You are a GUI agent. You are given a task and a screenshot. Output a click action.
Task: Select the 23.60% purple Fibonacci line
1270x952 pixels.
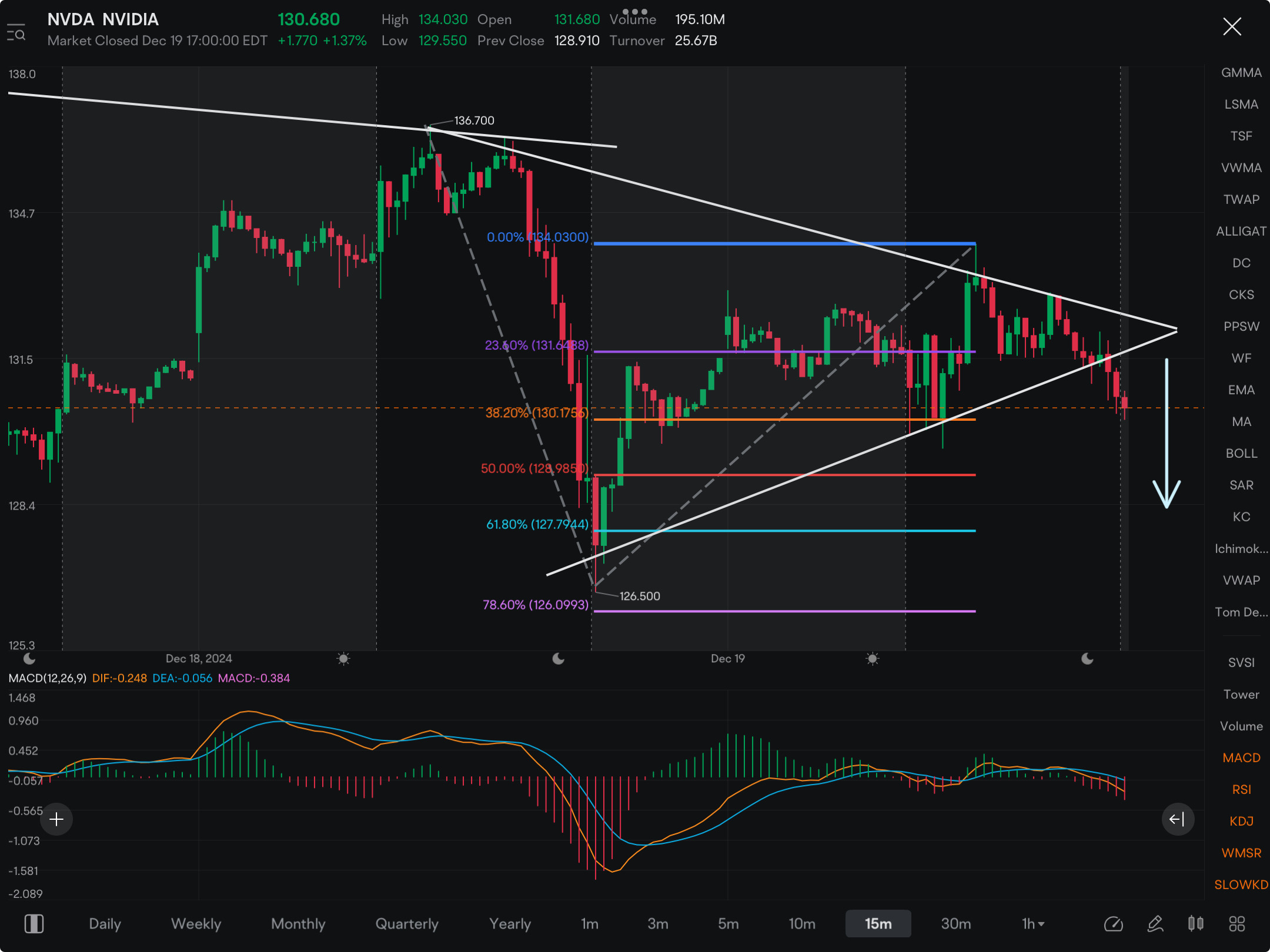tap(784, 351)
